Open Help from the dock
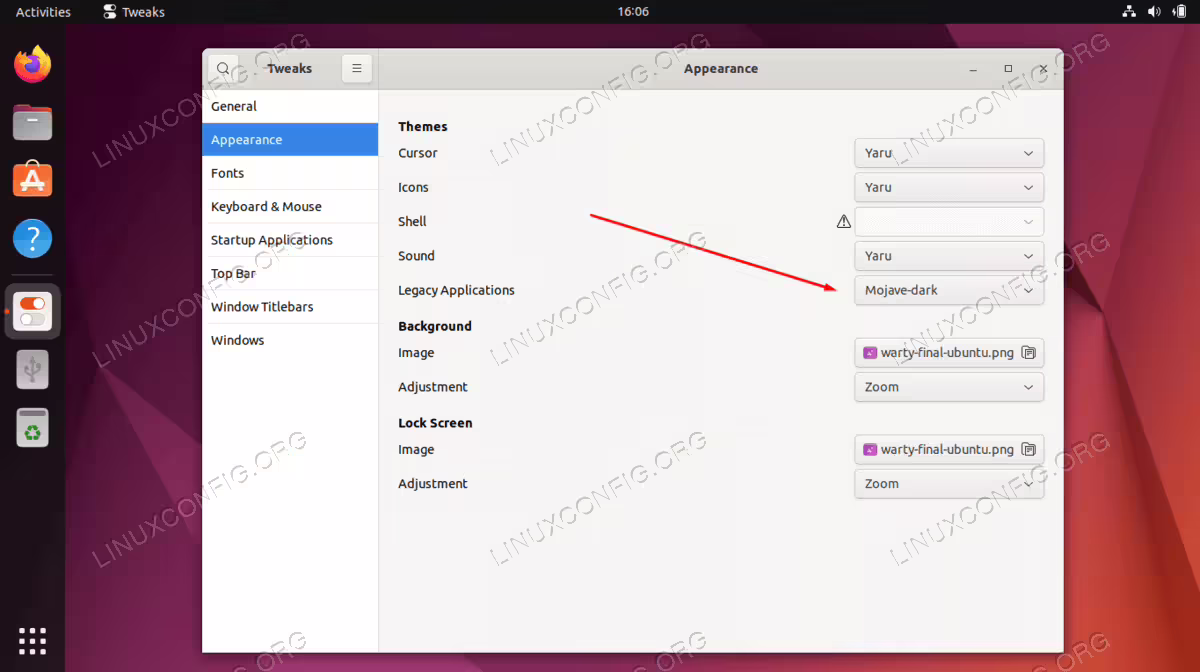This screenshot has width=1200, height=672. tap(33, 239)
